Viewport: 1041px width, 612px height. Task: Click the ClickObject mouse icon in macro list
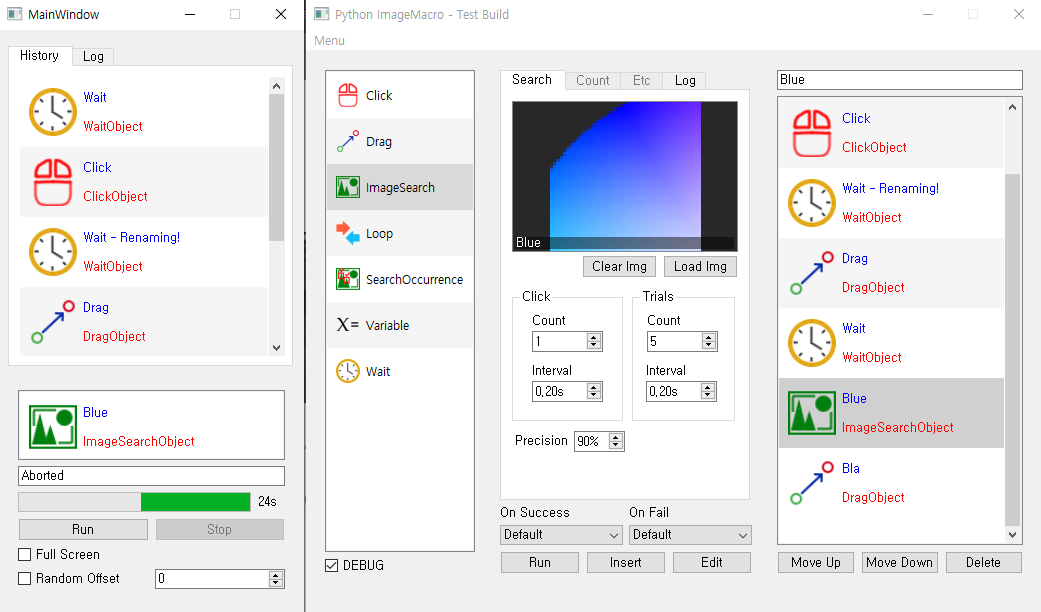(x=812, y=133)
